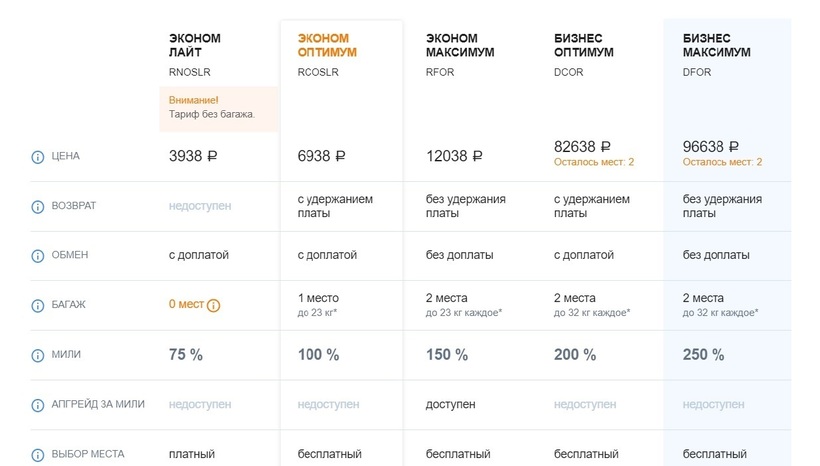Click the info icon beside БАГАЖ row label
The width and height of the screenshot is (820, 466).
pos(38,305)
